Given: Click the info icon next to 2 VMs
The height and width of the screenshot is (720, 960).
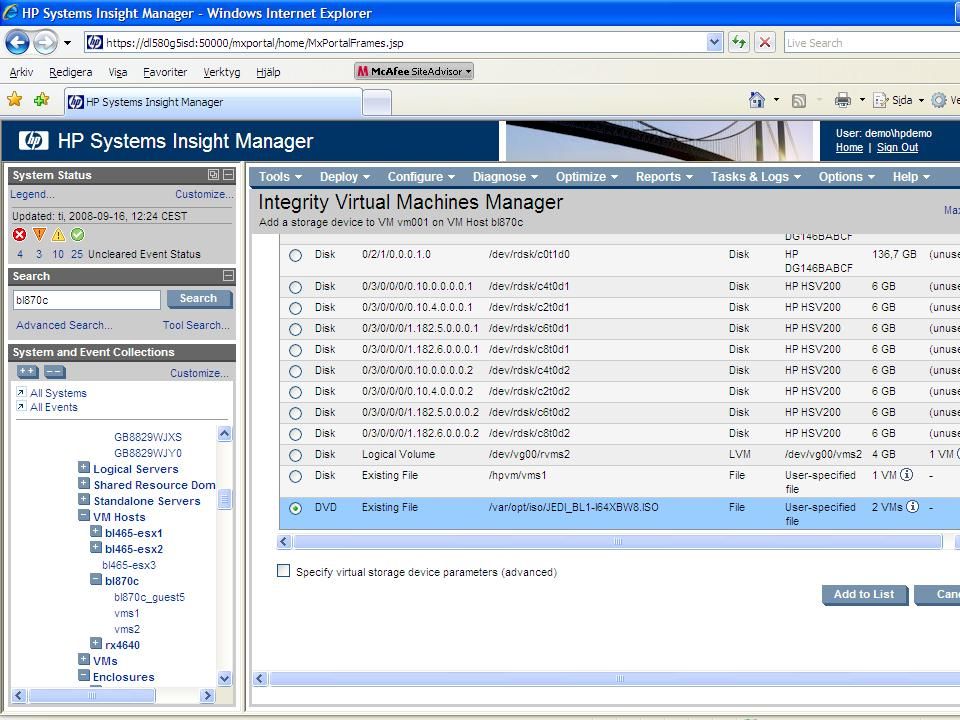Looking at the screenshot, I should click(x=912, y=506).
